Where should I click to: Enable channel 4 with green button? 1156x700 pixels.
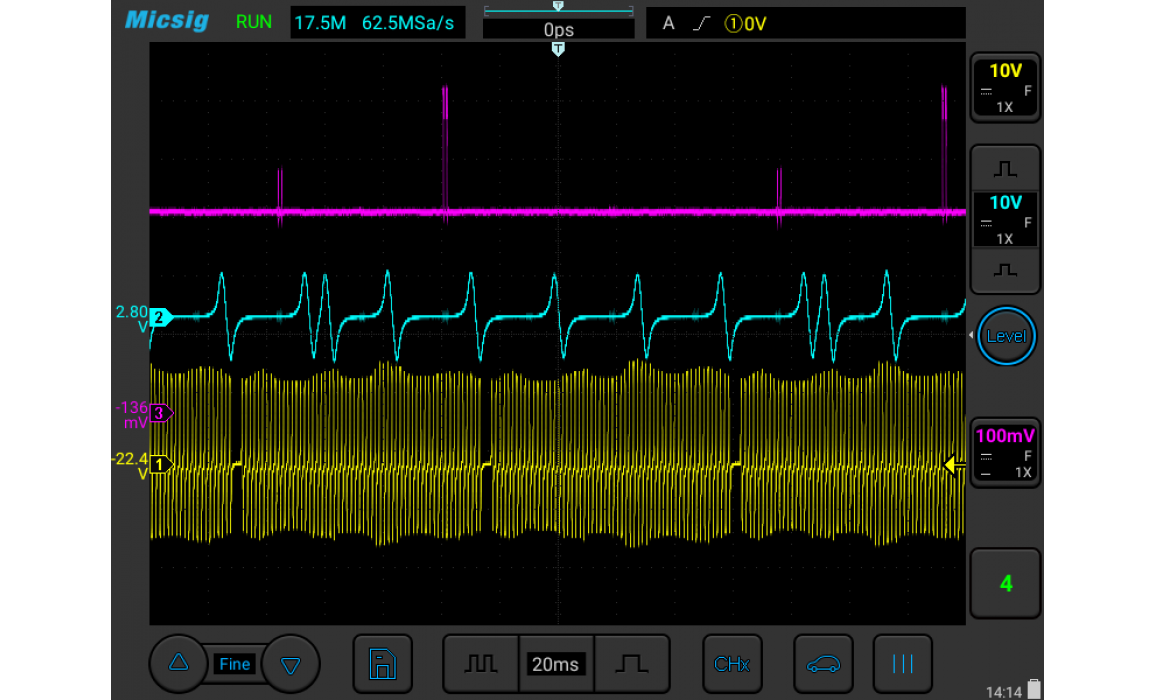[1005, 583]
